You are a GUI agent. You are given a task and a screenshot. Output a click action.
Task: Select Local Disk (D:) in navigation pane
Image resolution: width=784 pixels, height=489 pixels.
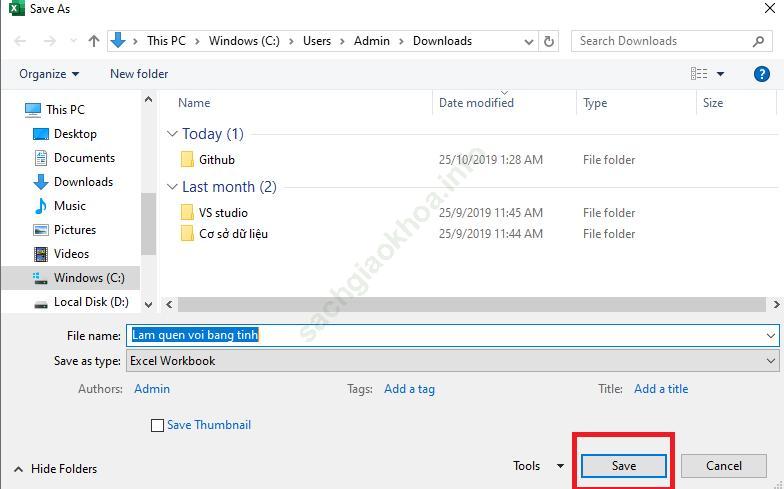91,302
